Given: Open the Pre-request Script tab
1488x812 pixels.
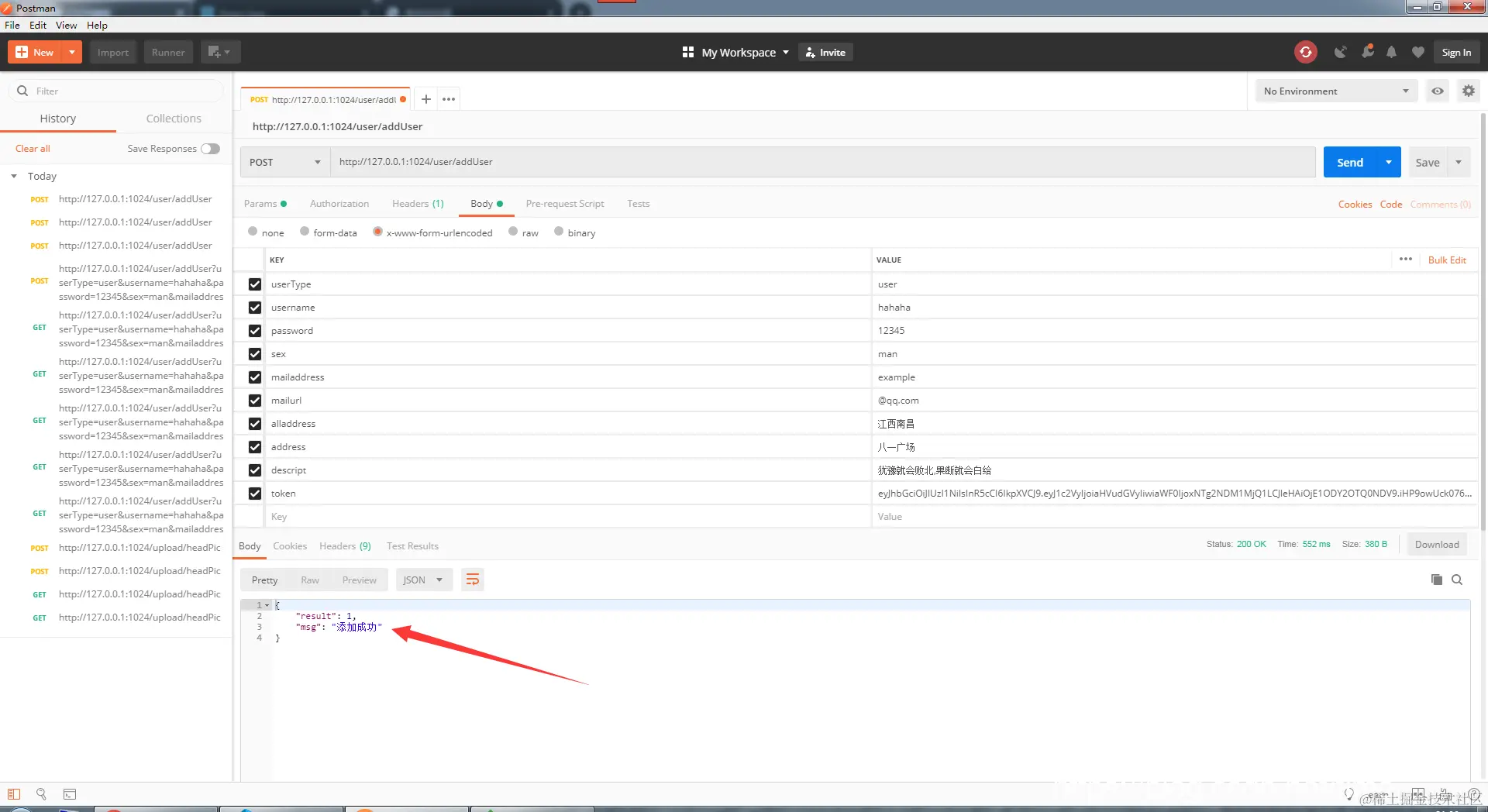Looking at the screenshot, I should click(x=565, y=204).
